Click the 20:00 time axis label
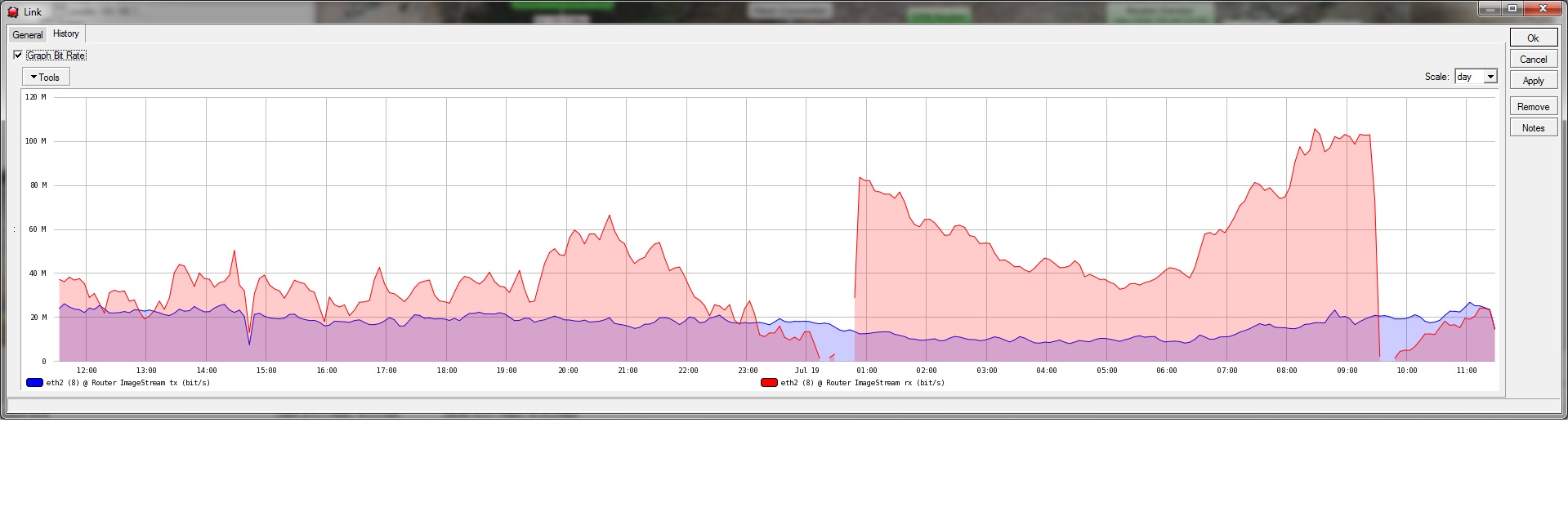Image resolution: width=1568 pixels, height=529 pixels. (x=567, y=371)
